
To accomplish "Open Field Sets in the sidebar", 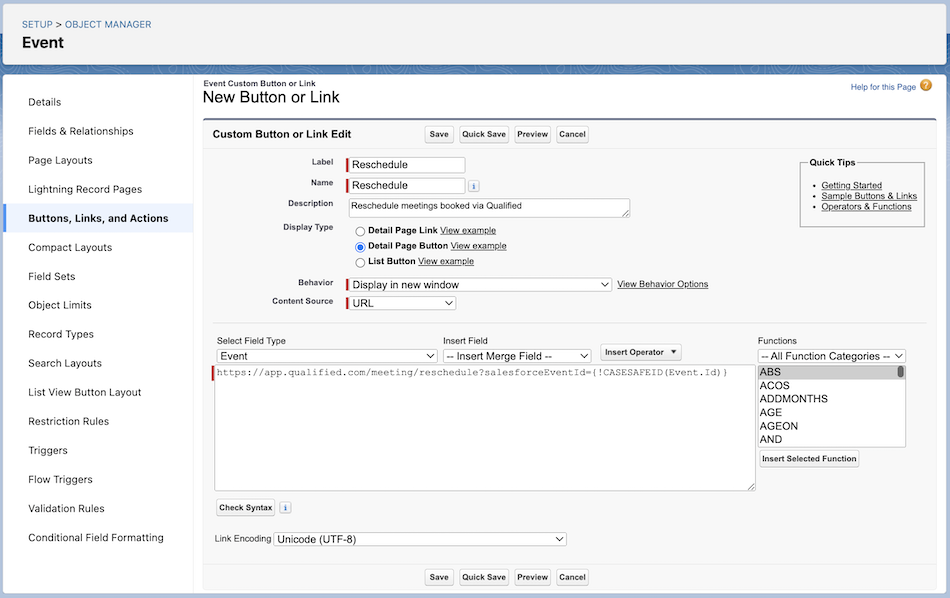I will click(51, 276).
